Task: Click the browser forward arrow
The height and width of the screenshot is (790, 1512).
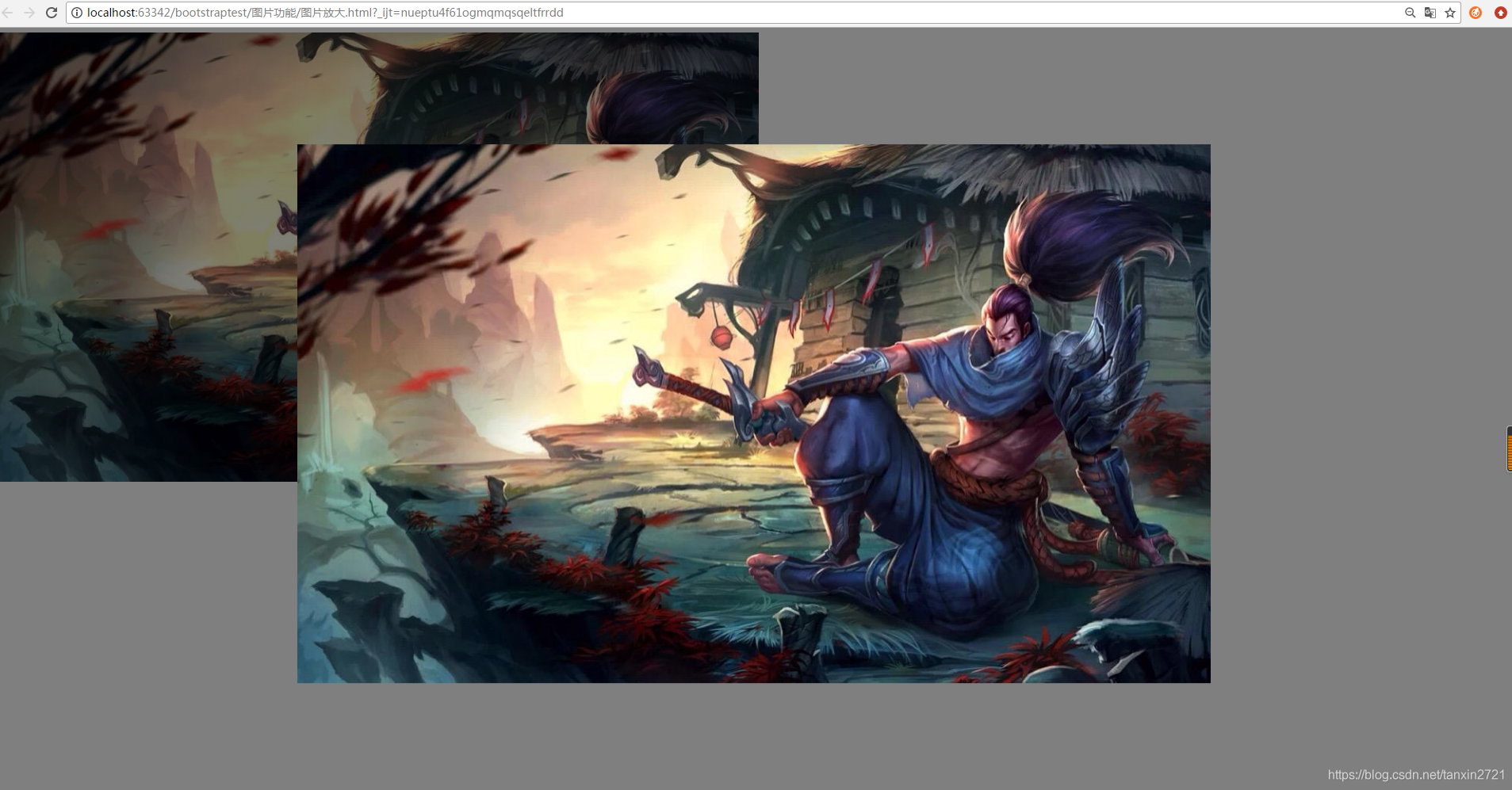Action: tap(29, 13)
